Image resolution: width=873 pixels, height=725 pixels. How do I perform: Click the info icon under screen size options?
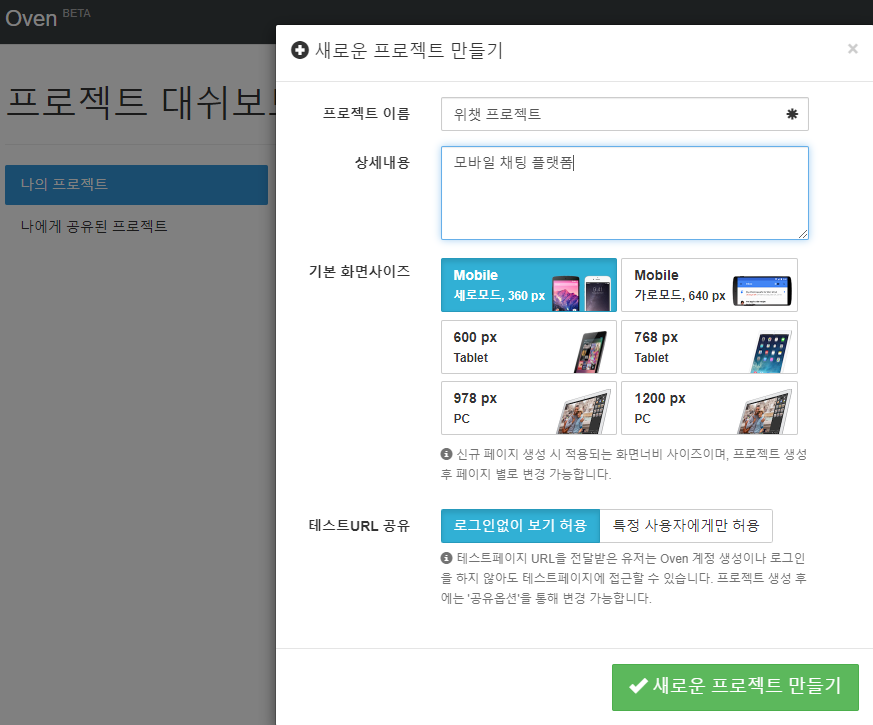(446, 454)
